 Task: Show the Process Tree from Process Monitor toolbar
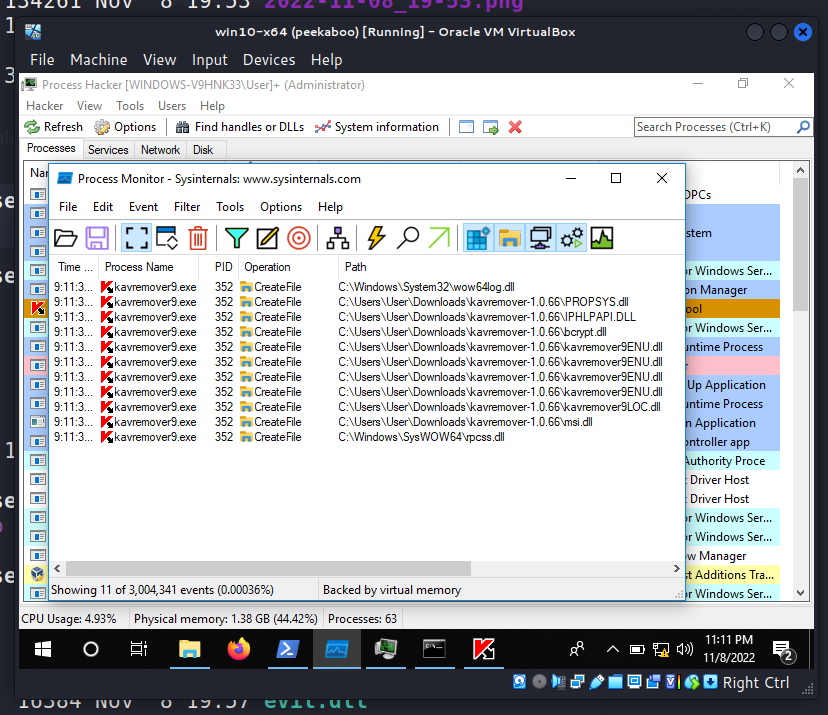click(x=337, y=238)
